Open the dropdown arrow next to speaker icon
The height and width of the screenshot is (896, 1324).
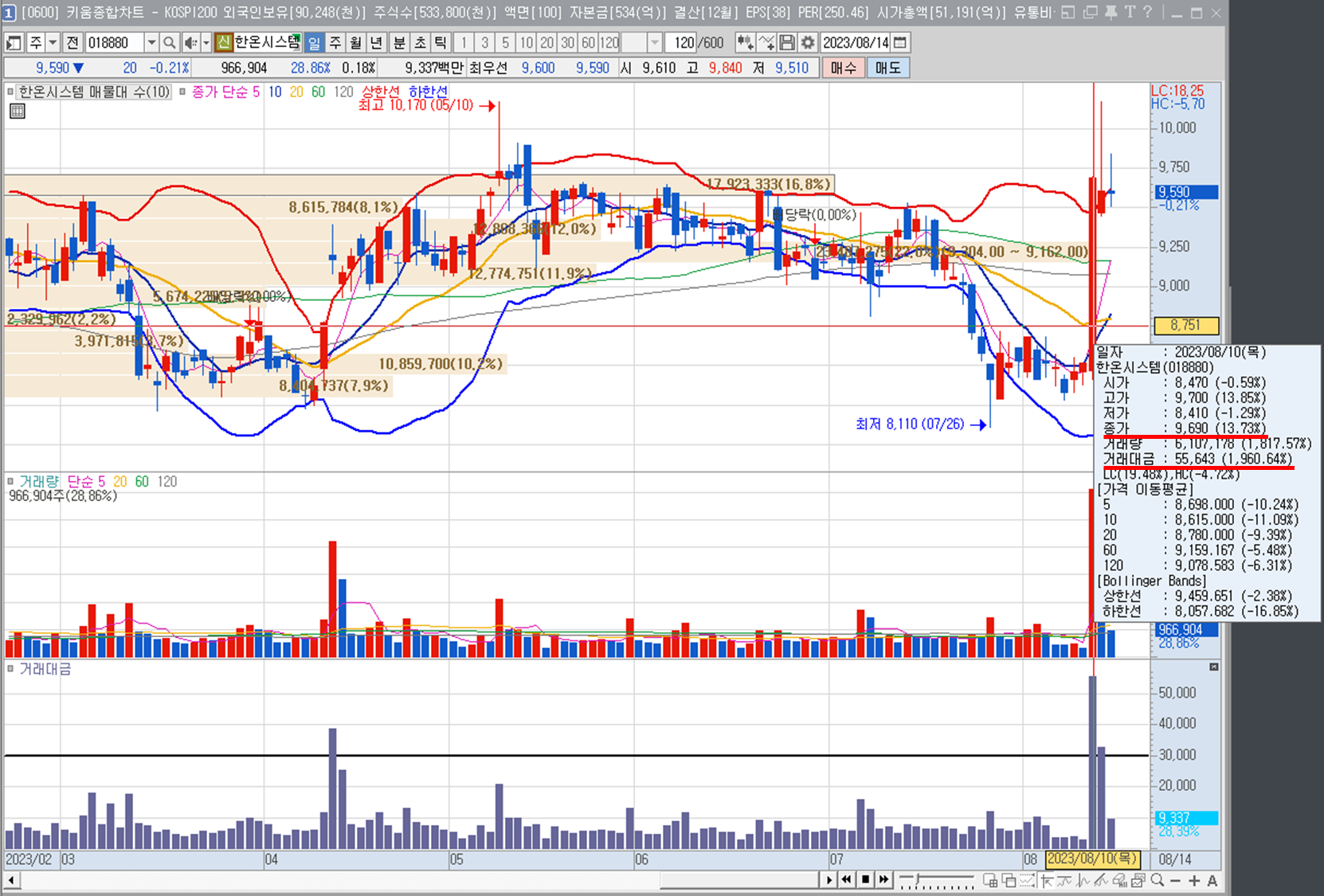point(206,42)
